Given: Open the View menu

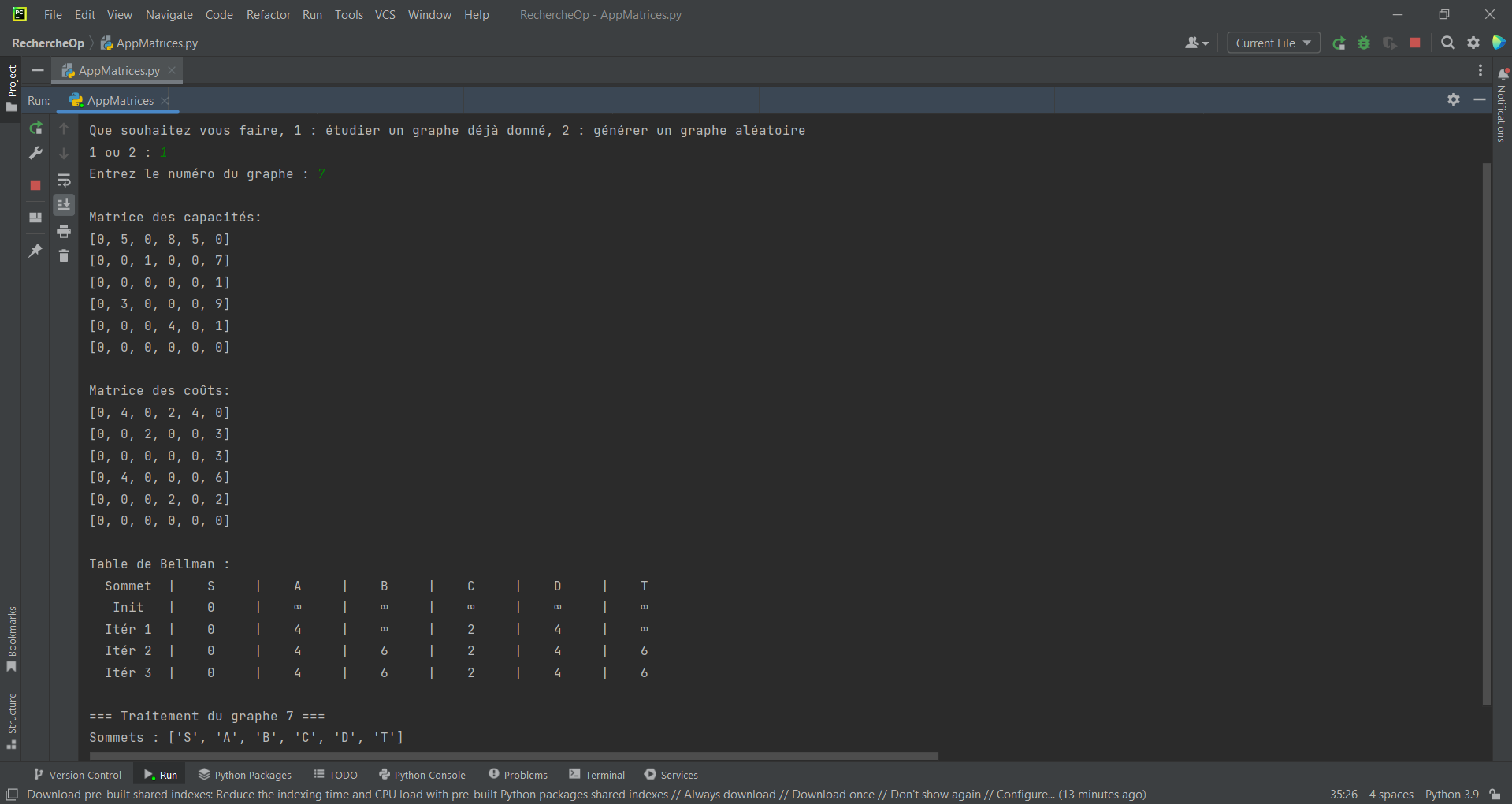Looking at the screenshot, I should (119, 15).
